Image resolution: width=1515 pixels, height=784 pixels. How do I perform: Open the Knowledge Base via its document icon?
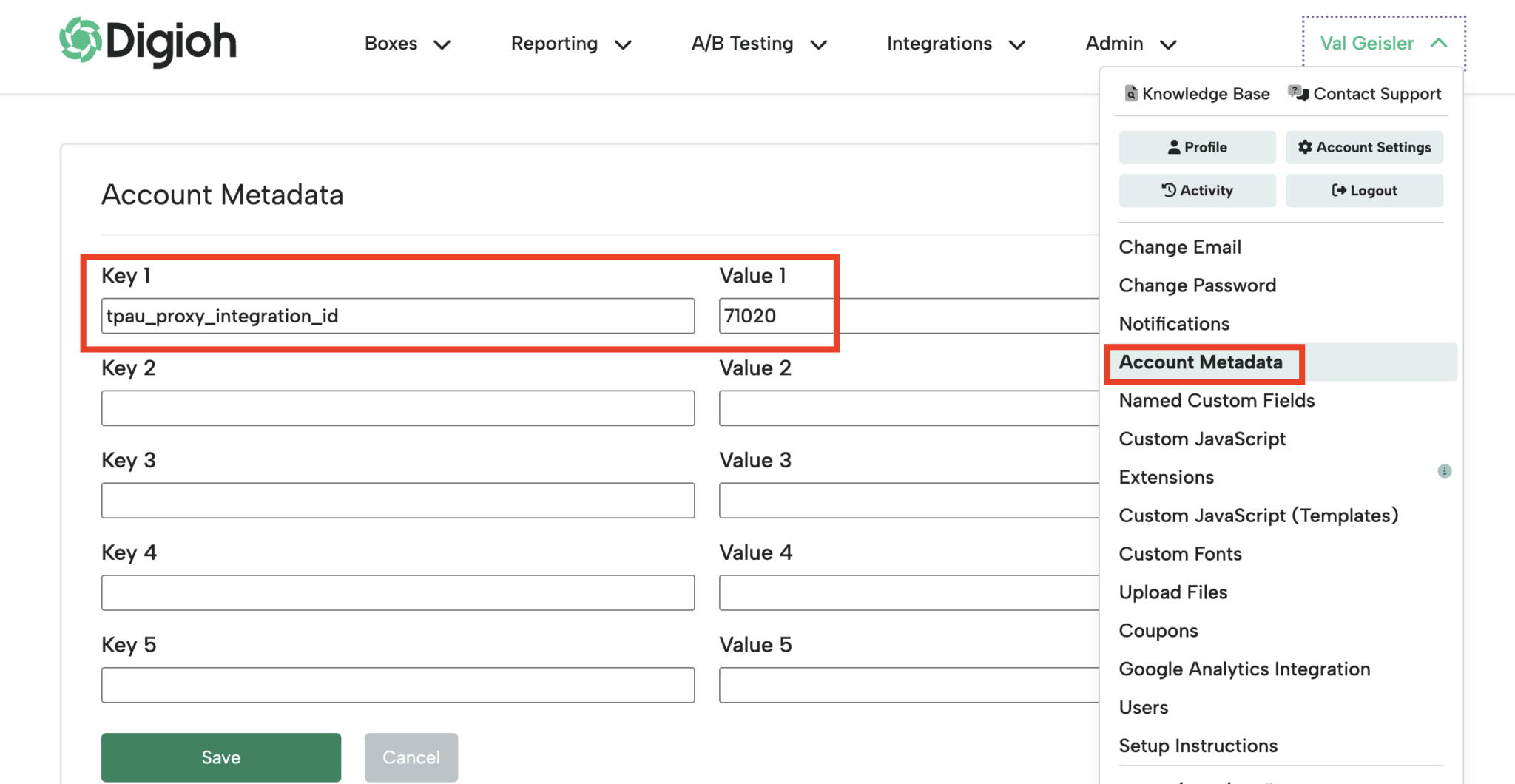[1131, 93]
